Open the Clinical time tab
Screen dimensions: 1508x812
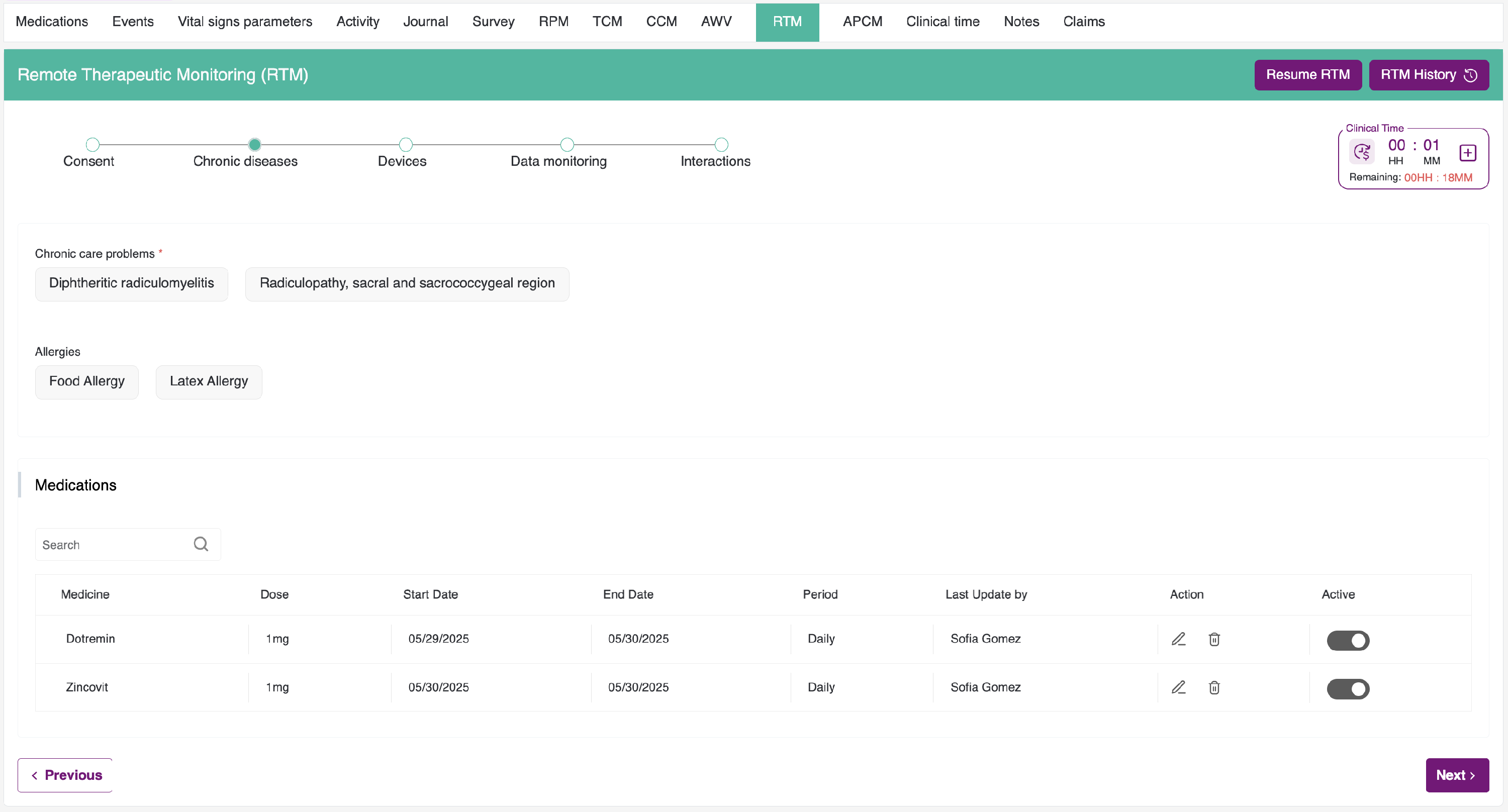click(x=943, y=22)
